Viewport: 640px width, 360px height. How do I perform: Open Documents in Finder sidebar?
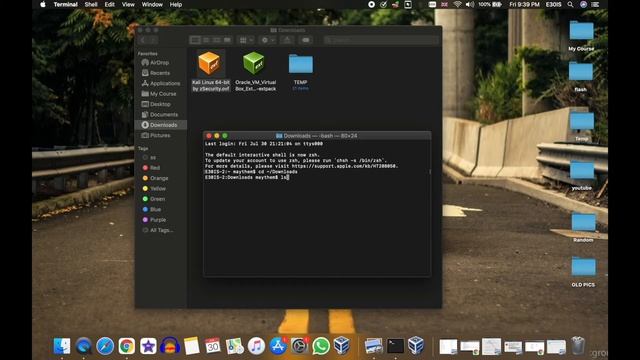tap(160, 115)
